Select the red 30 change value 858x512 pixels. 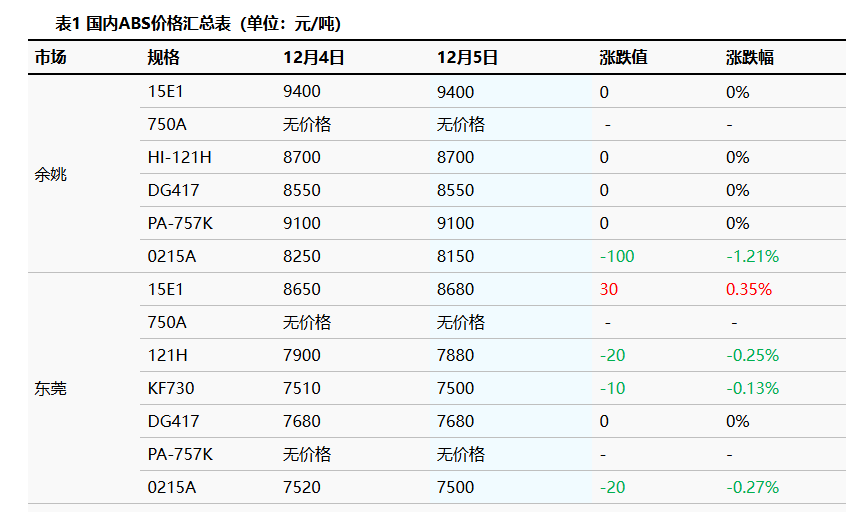(x=609, y=289)
